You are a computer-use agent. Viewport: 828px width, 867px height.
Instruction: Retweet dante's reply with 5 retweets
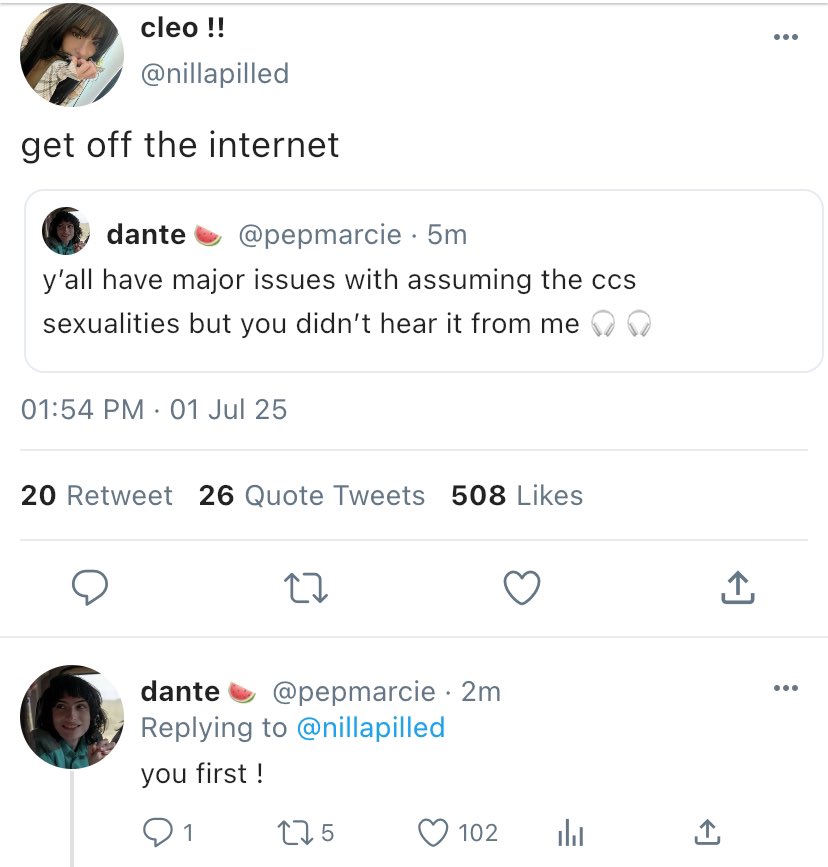pos(292,832)
